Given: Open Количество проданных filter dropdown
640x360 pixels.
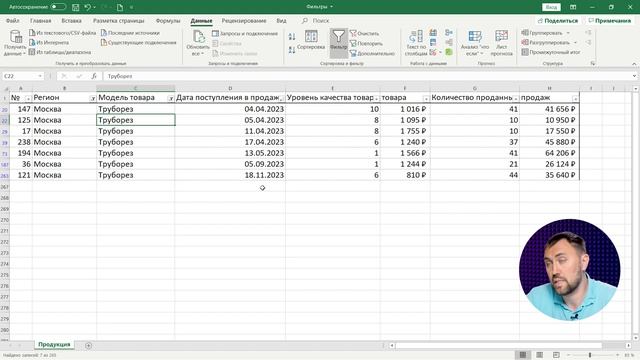Looking at the screenshot, I should coord(516,98).
